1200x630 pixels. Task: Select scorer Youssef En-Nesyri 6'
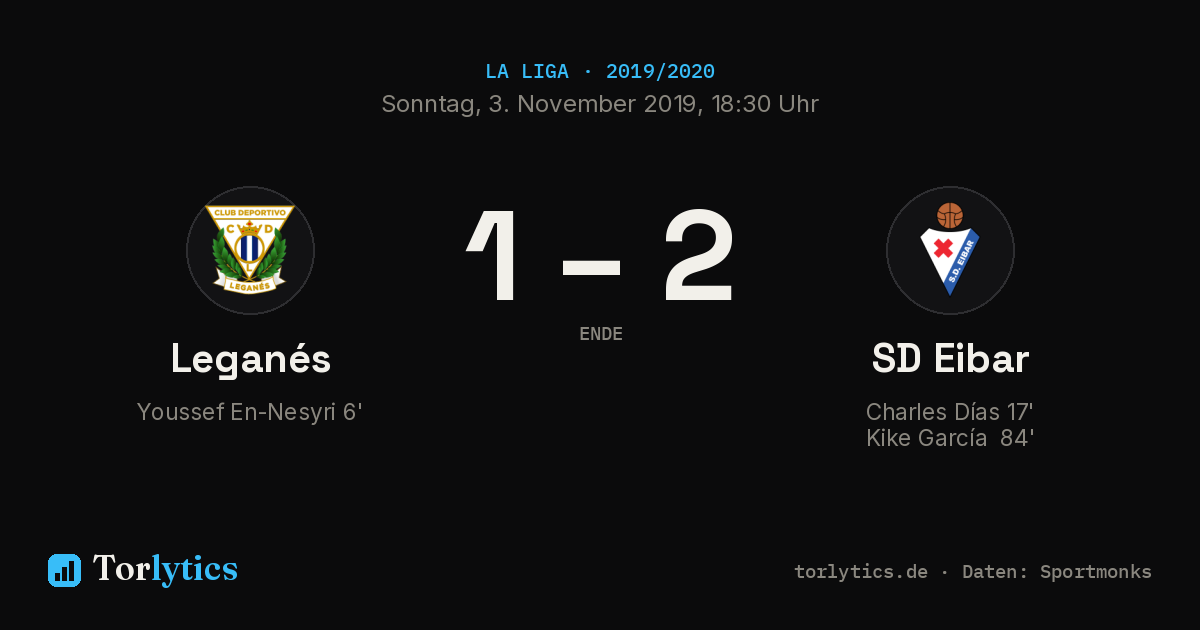(x=249, y=412)
